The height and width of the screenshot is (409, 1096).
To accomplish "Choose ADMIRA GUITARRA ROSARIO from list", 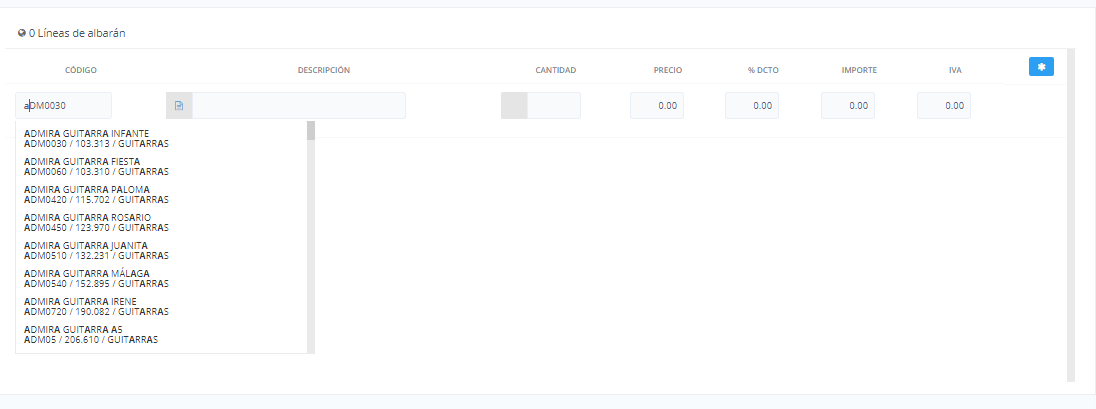I will (161, 222).
